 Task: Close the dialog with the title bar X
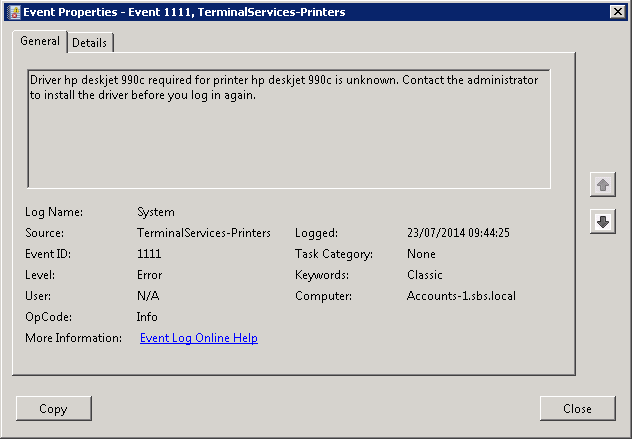pyautogui.click(x=617, y=12)
